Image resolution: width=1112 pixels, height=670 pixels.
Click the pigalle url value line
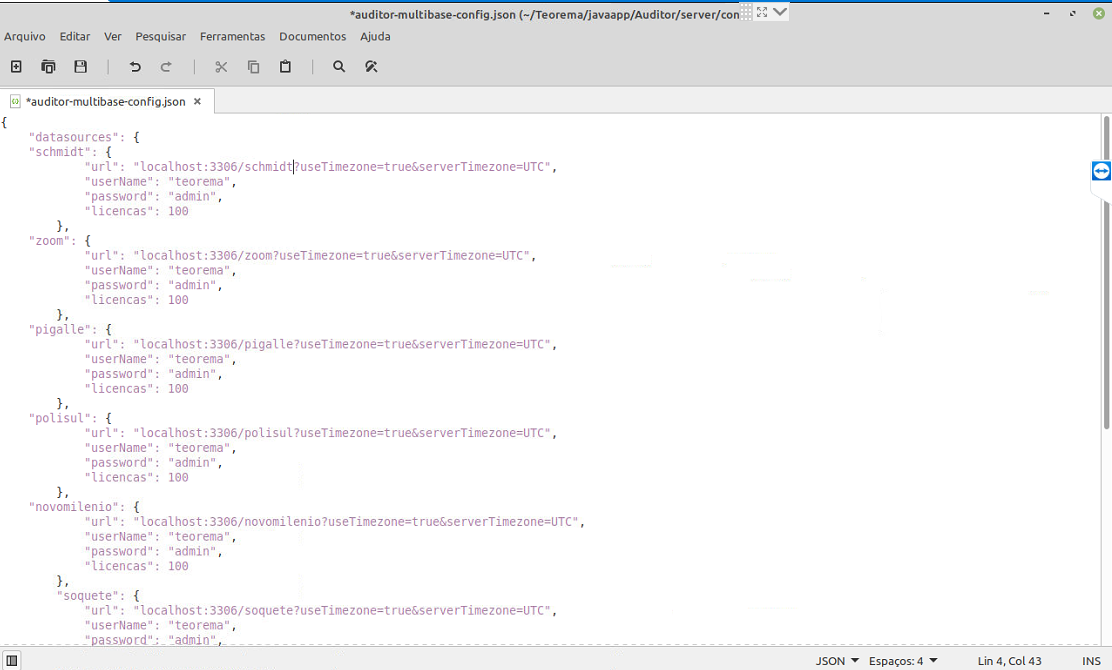point(321,344)
